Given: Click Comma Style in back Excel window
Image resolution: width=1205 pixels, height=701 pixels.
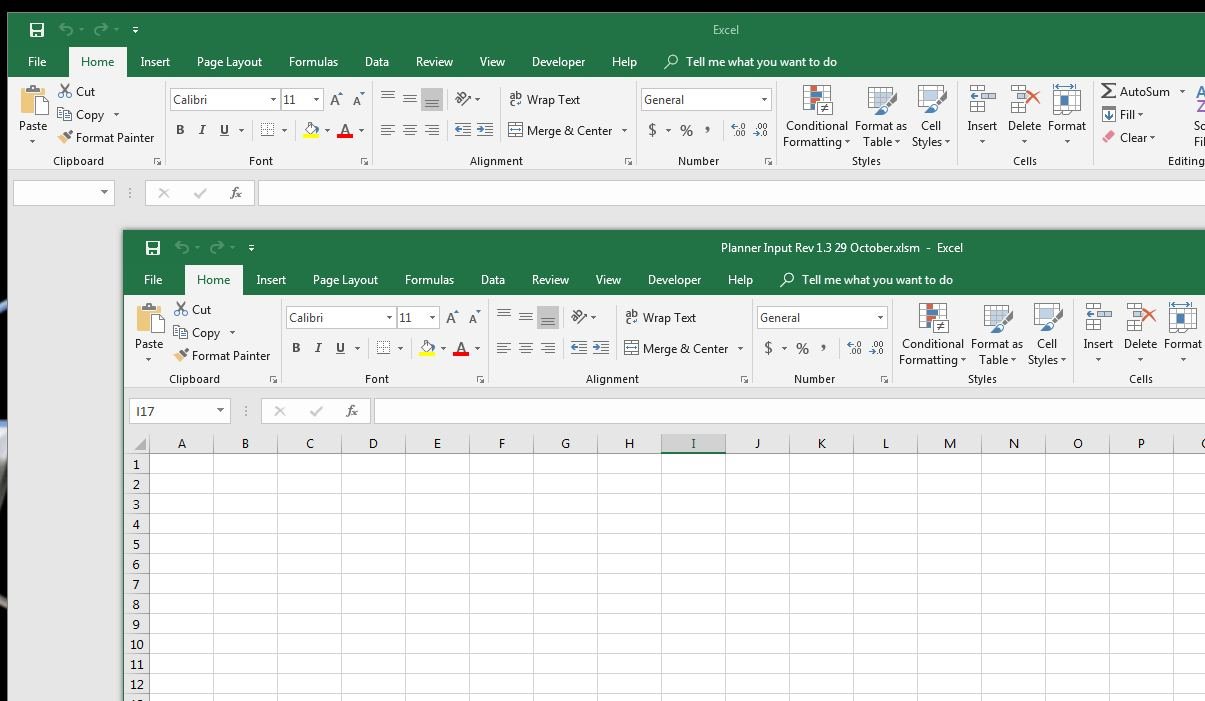Looking at the screenshot, I should (708, 130).
